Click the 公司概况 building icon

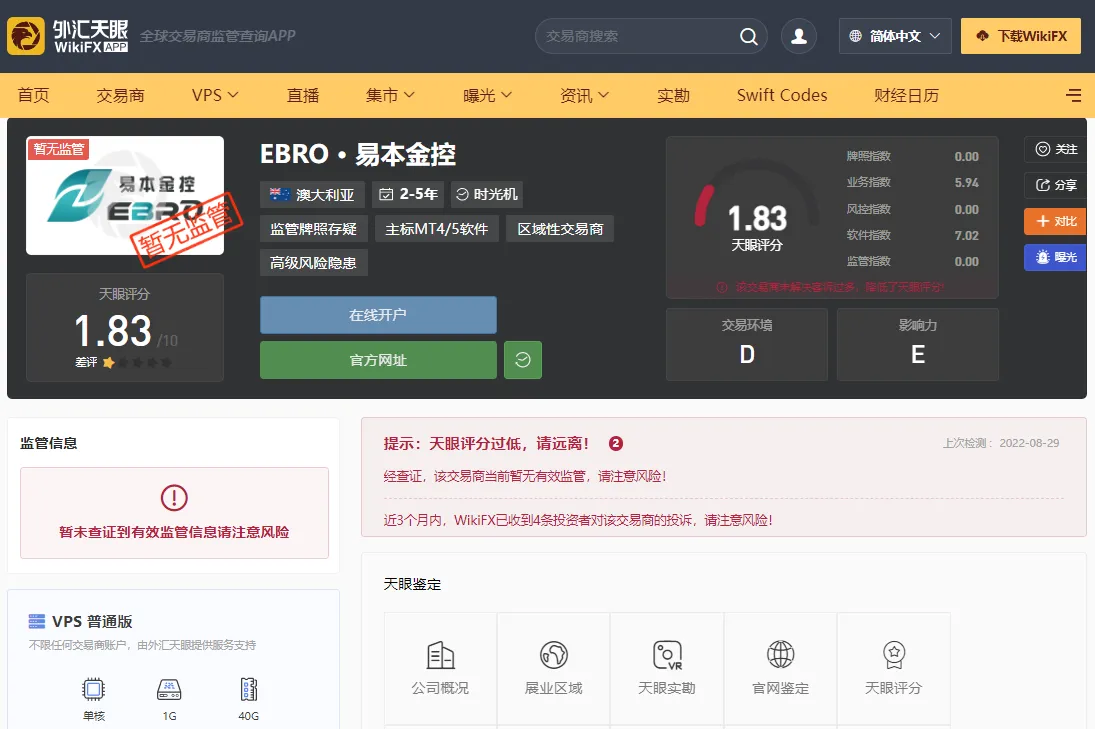click(440, 655)
